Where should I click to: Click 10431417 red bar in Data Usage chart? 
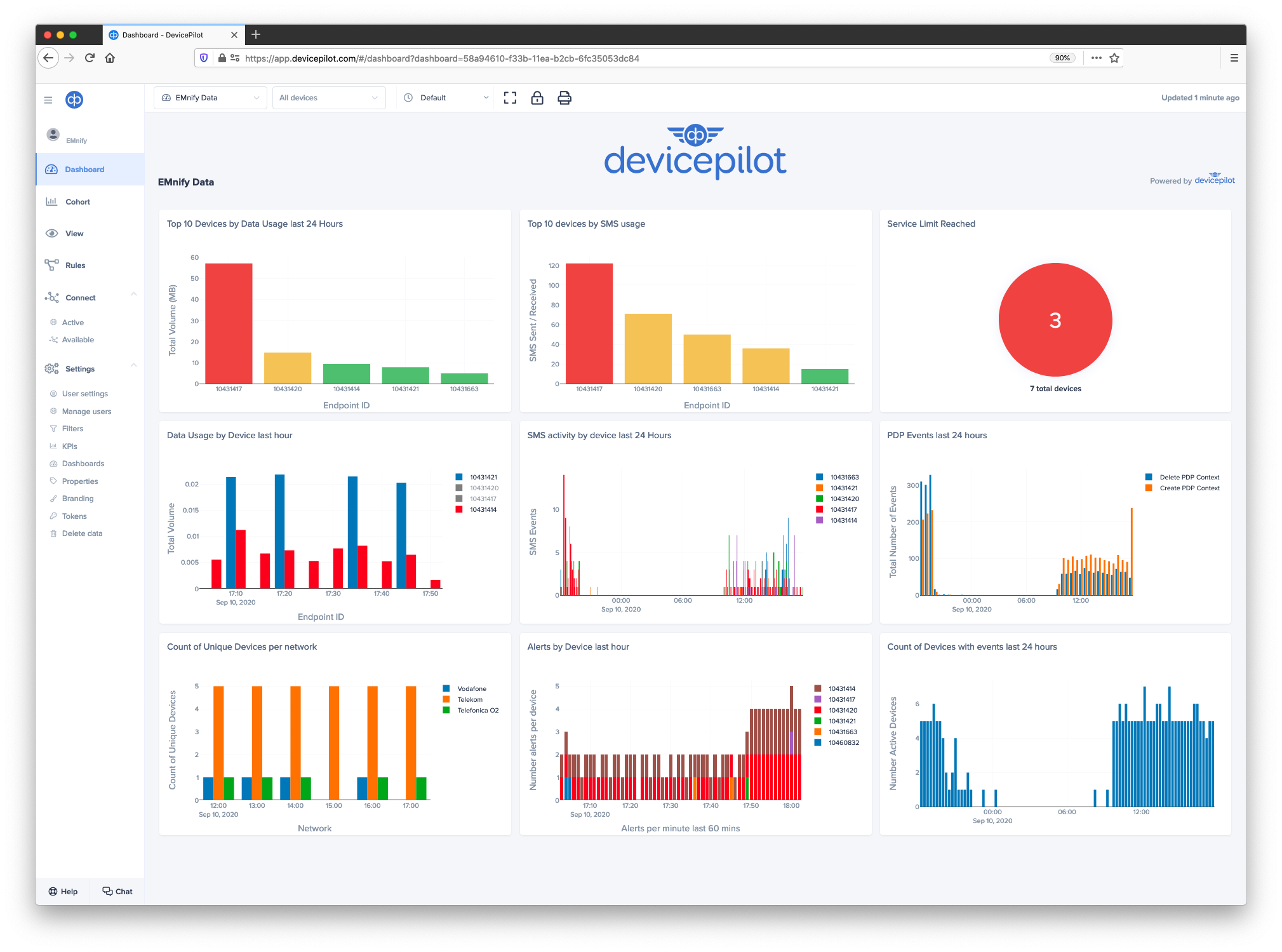point(229,323)
